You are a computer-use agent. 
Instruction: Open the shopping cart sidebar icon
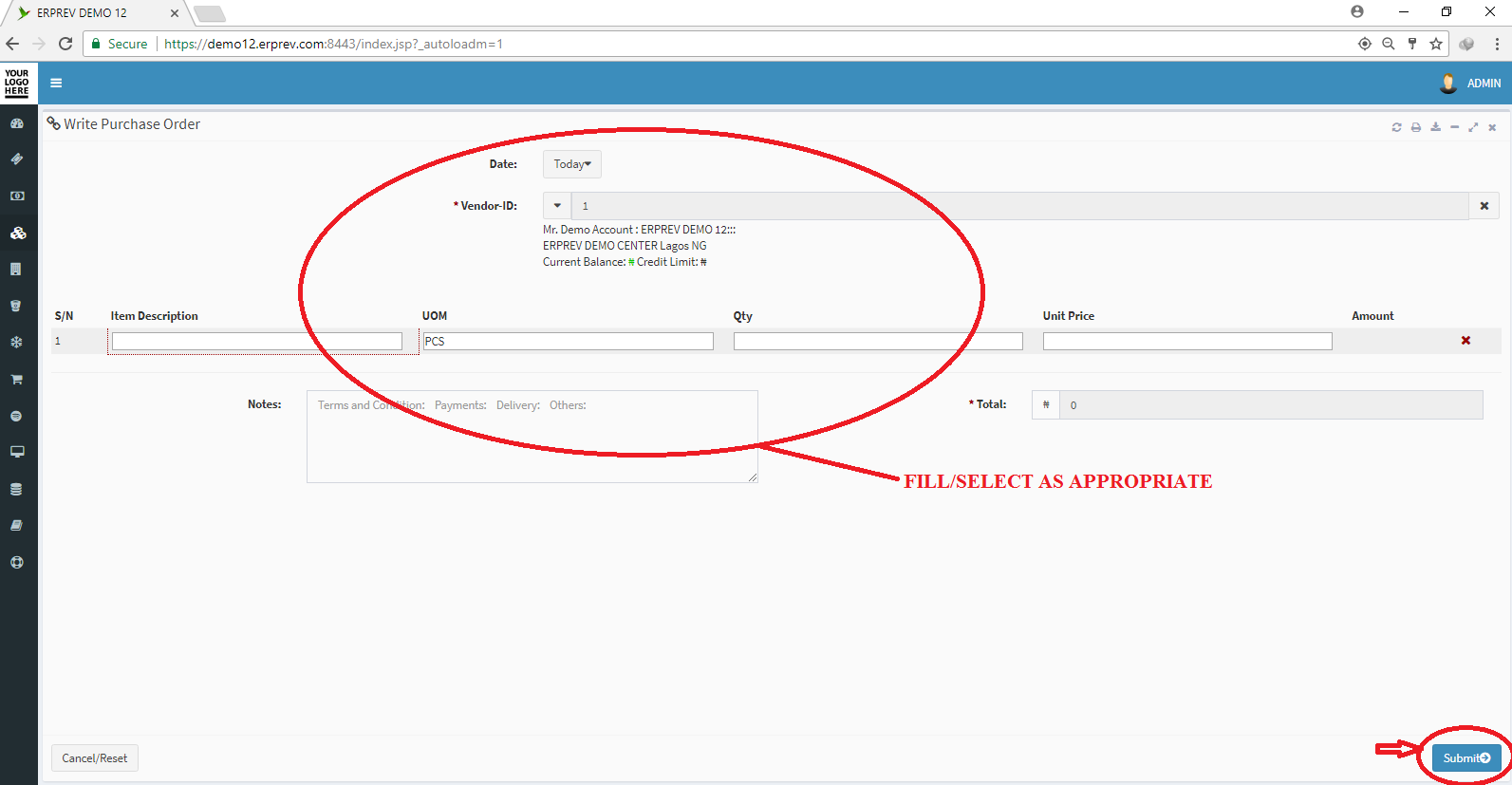tap(17, 379)
